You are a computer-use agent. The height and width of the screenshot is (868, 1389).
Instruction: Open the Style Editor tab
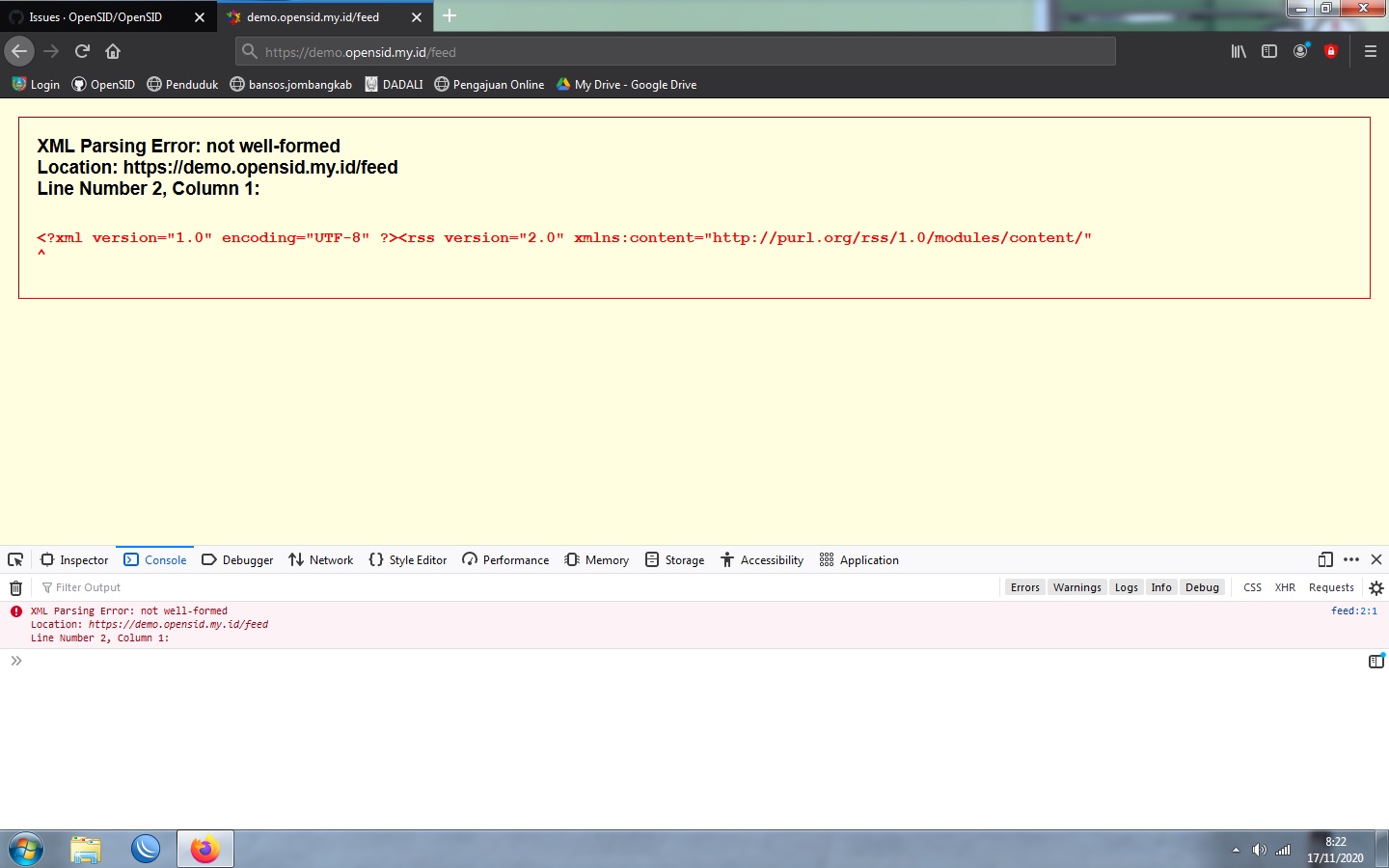(408, 560)
